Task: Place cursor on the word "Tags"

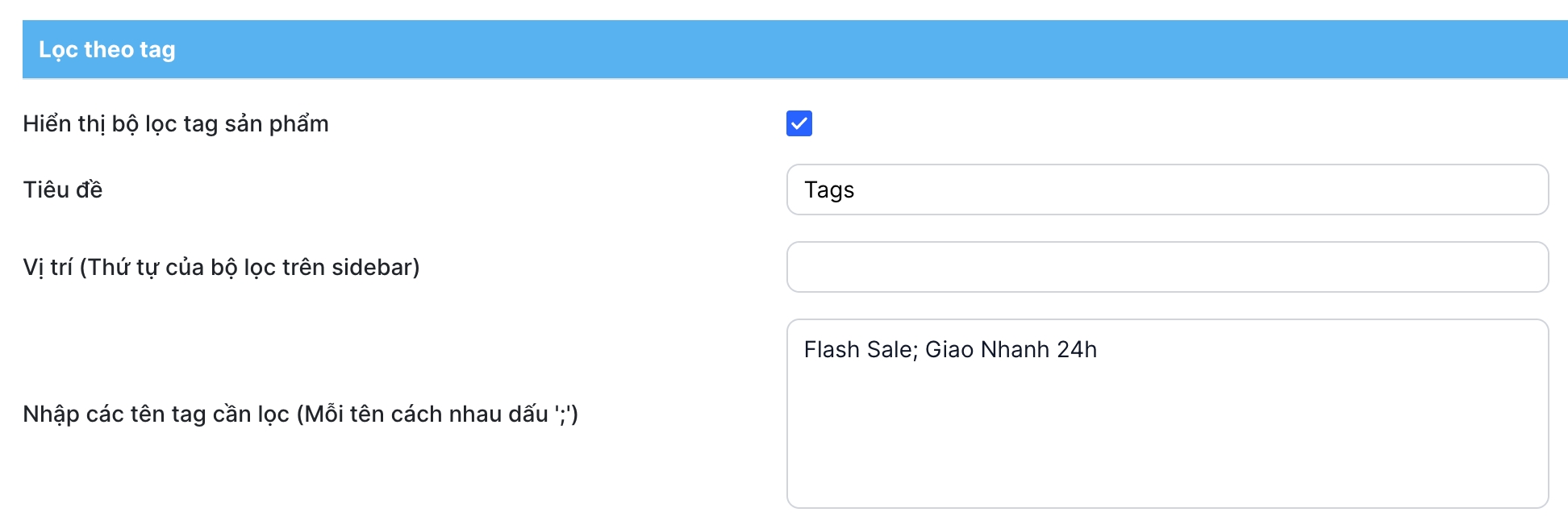Action: (x=829, y=190)
